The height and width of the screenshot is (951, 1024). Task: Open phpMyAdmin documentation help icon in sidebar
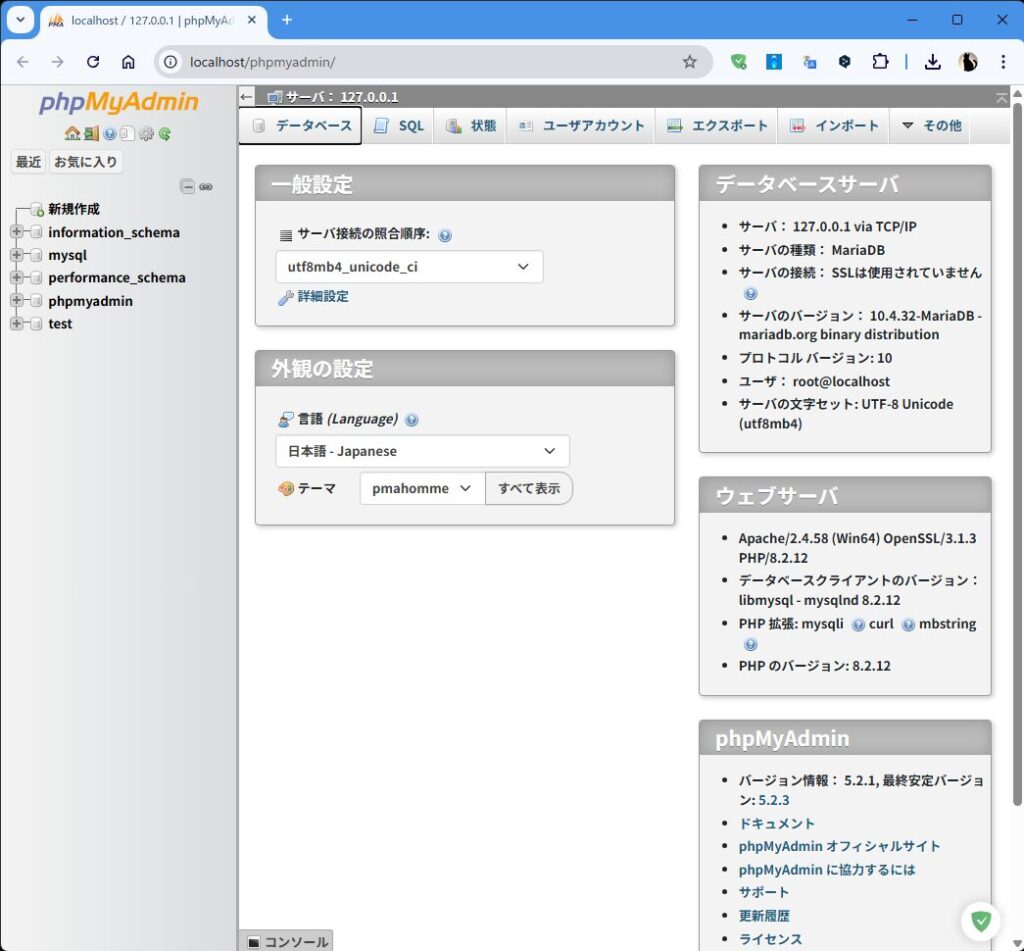coord(110,133)
